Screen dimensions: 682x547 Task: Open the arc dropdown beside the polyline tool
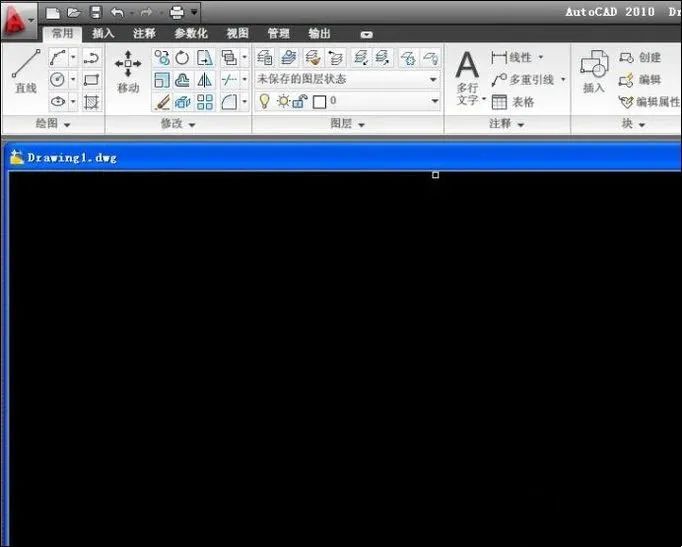[x=73, y=57]
